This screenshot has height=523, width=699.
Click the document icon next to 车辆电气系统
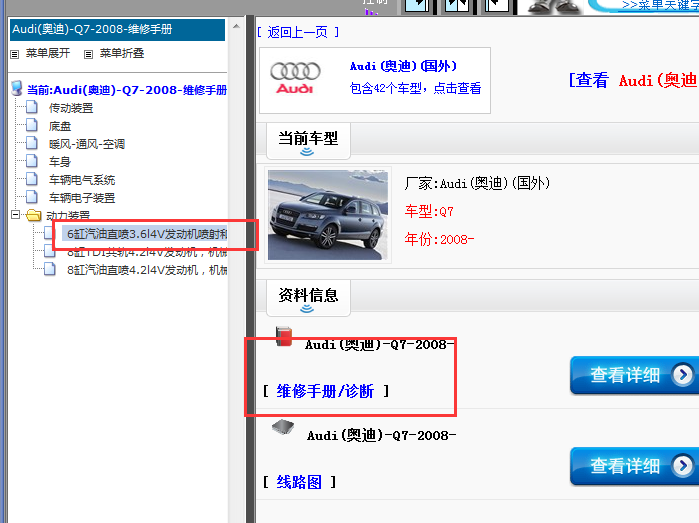click(x=32, y=179)
